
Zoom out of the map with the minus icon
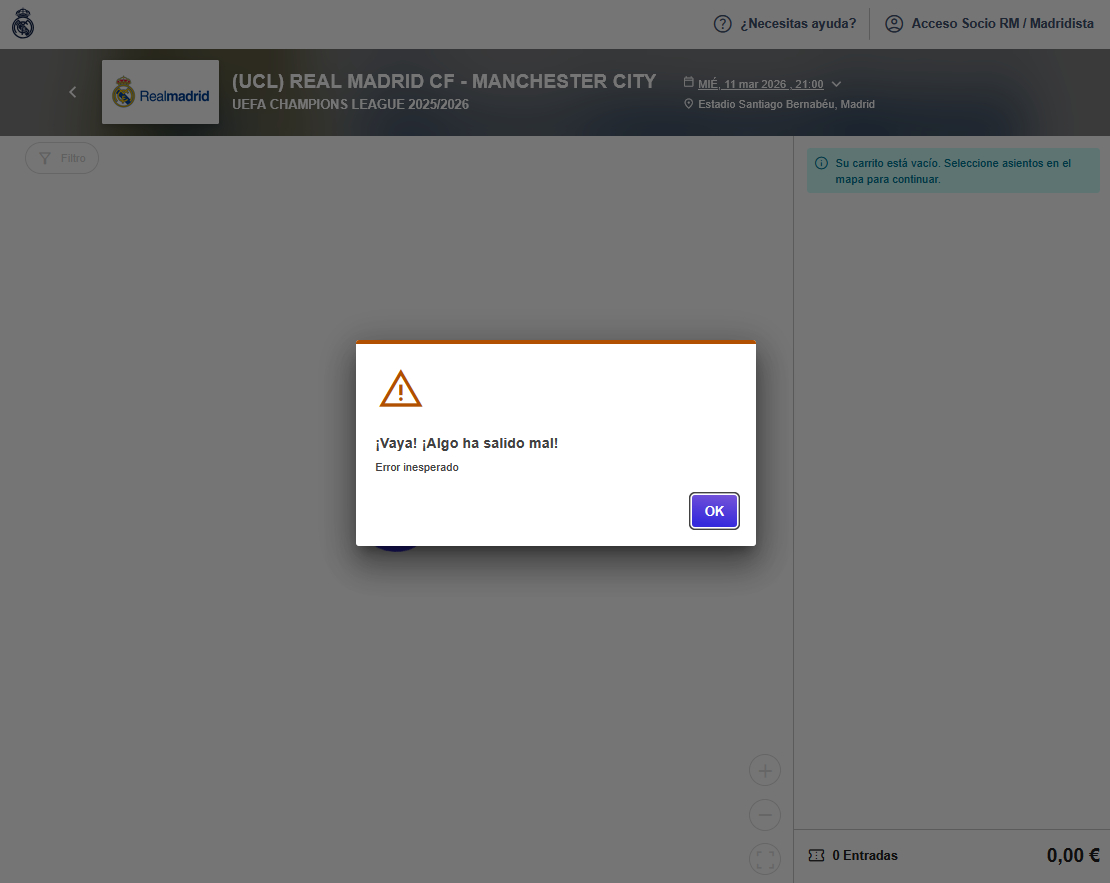point(765,815)
